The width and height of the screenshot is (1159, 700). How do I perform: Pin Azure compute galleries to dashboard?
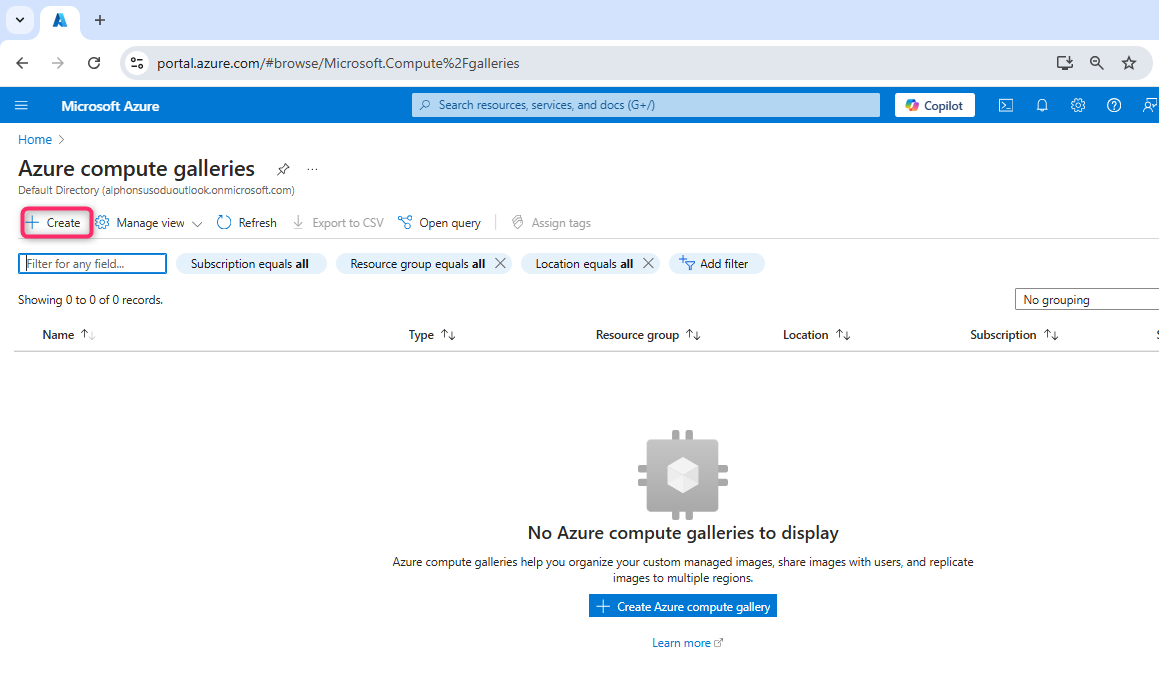(x=283, y=169)
